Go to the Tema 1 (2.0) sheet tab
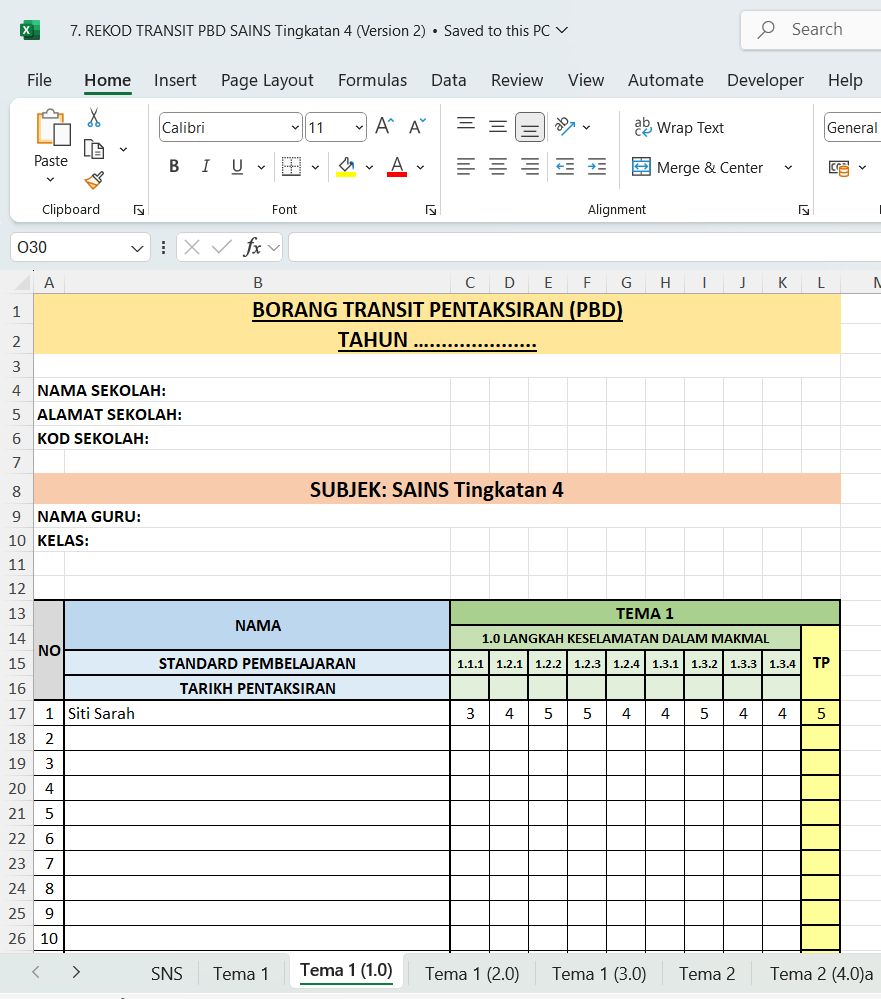The image size is (881, 999). pyautogui.click(x=472, y=974)
